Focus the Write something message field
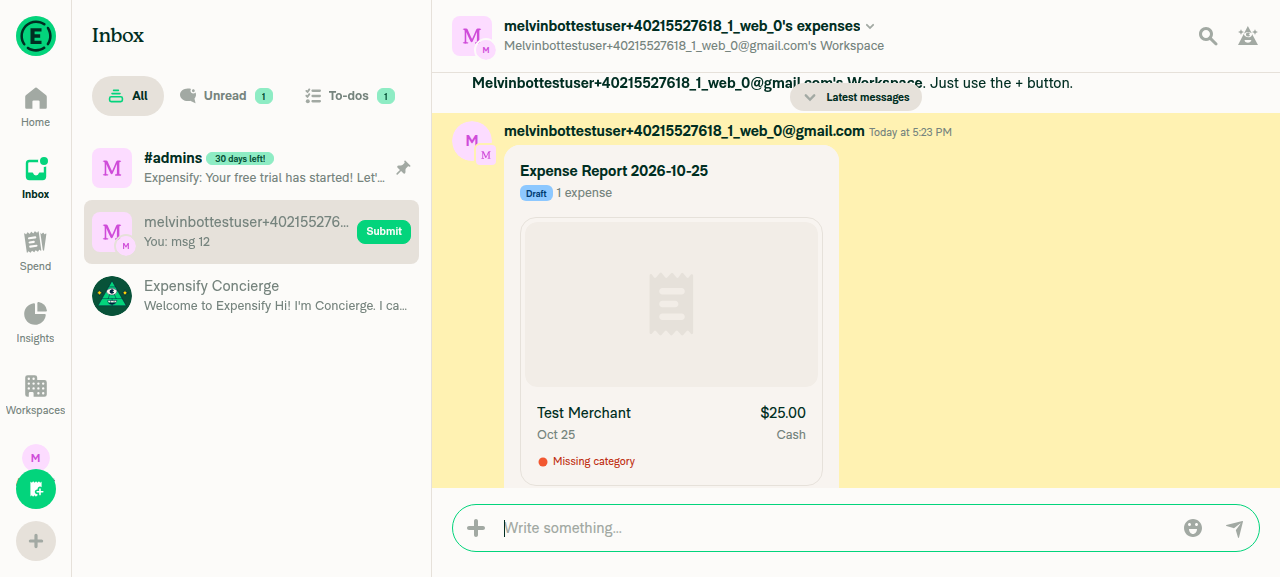Screen dimensions: 1280x577 [835, 528]
